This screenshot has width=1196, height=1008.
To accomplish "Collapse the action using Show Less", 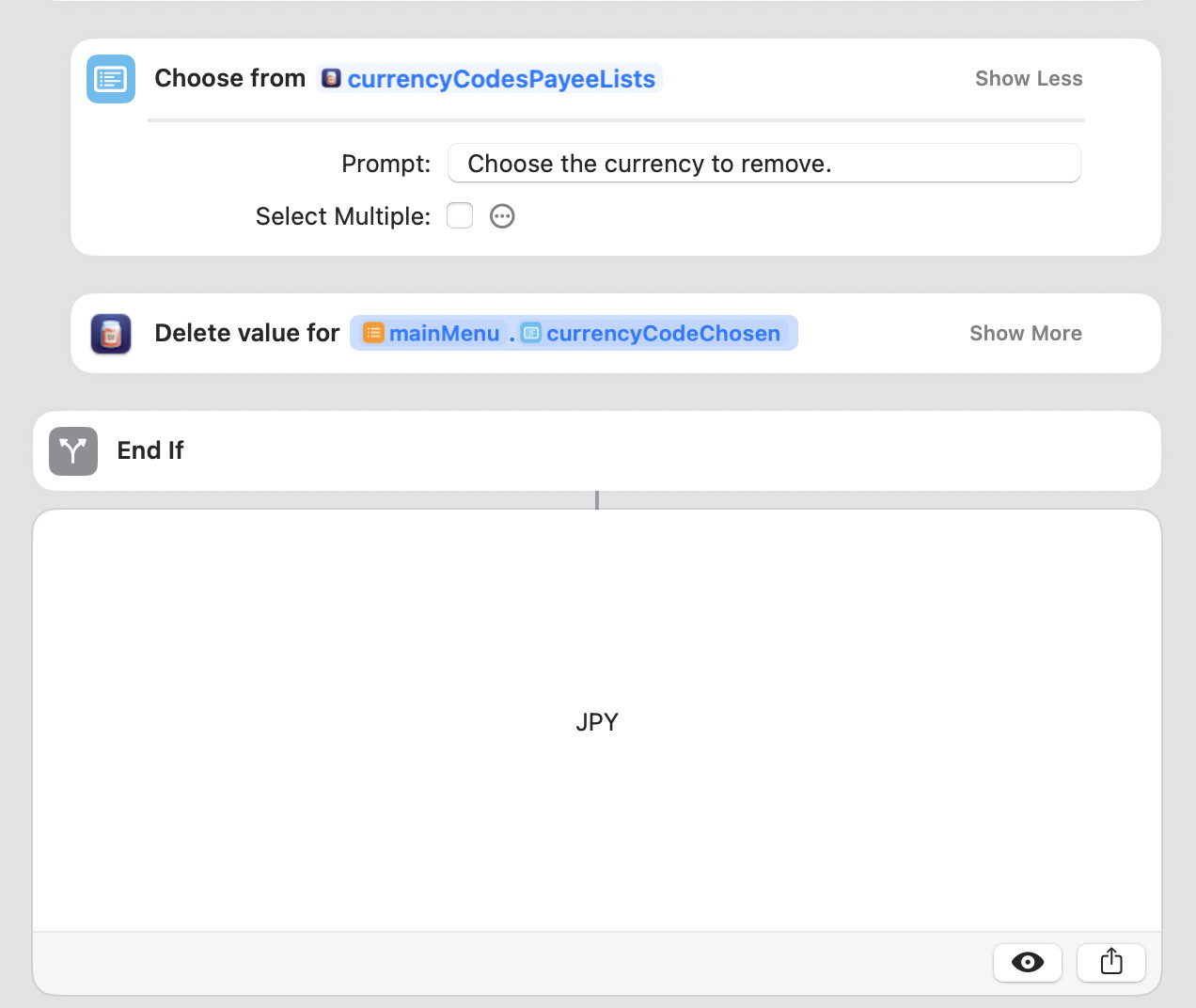I will [x=1029, y=79].
